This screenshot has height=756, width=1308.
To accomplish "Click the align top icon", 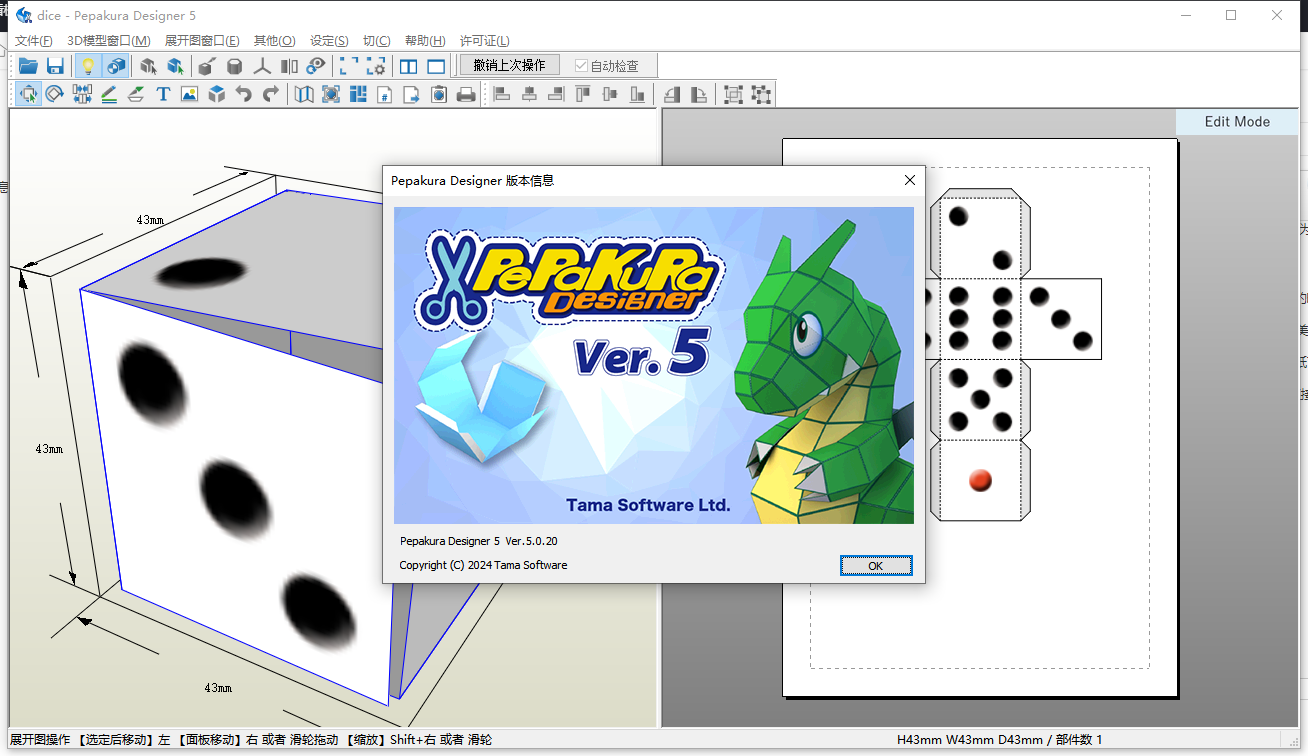I will tap(584, 94).
